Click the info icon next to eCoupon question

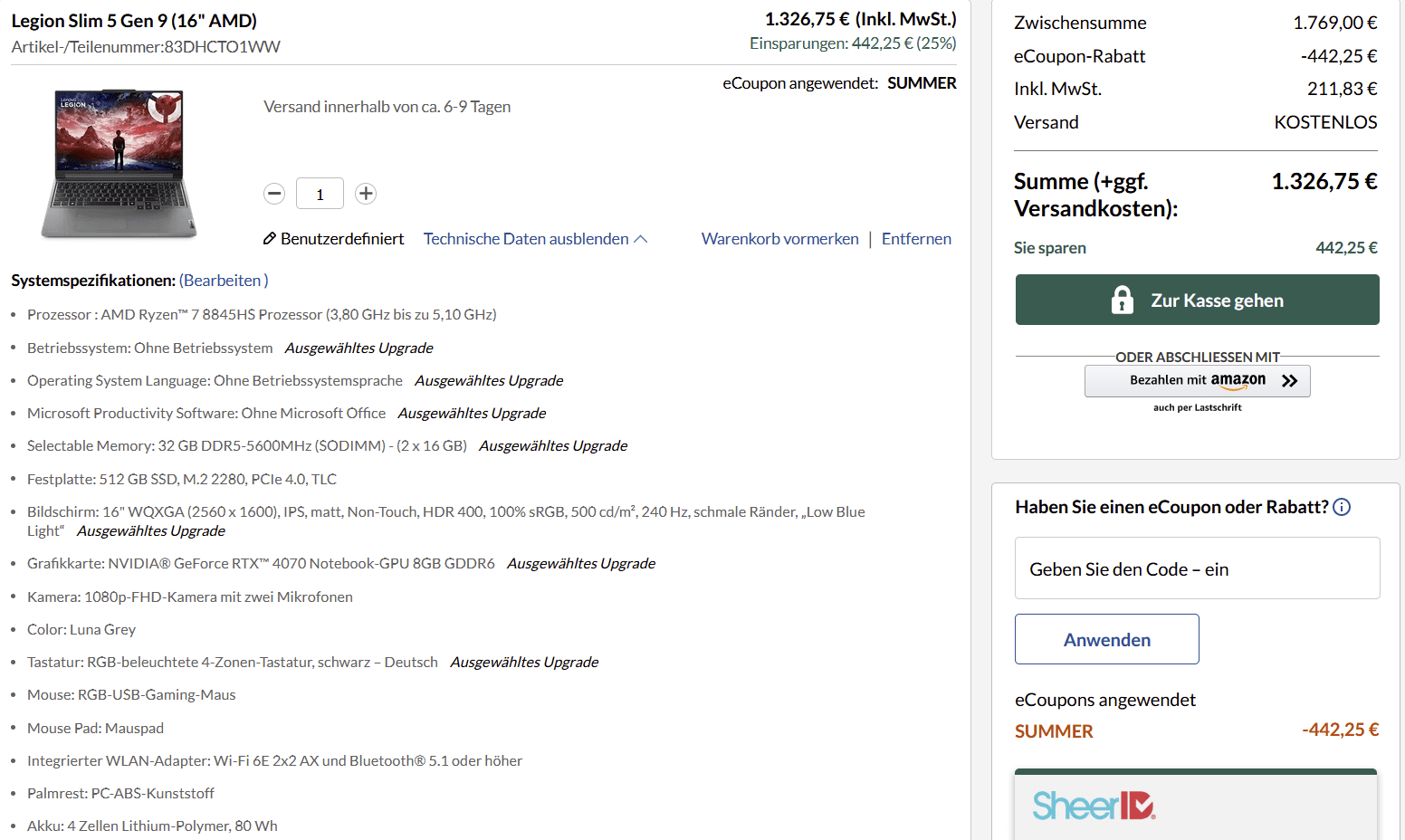pyautogui.click(x=1342, y=507)
